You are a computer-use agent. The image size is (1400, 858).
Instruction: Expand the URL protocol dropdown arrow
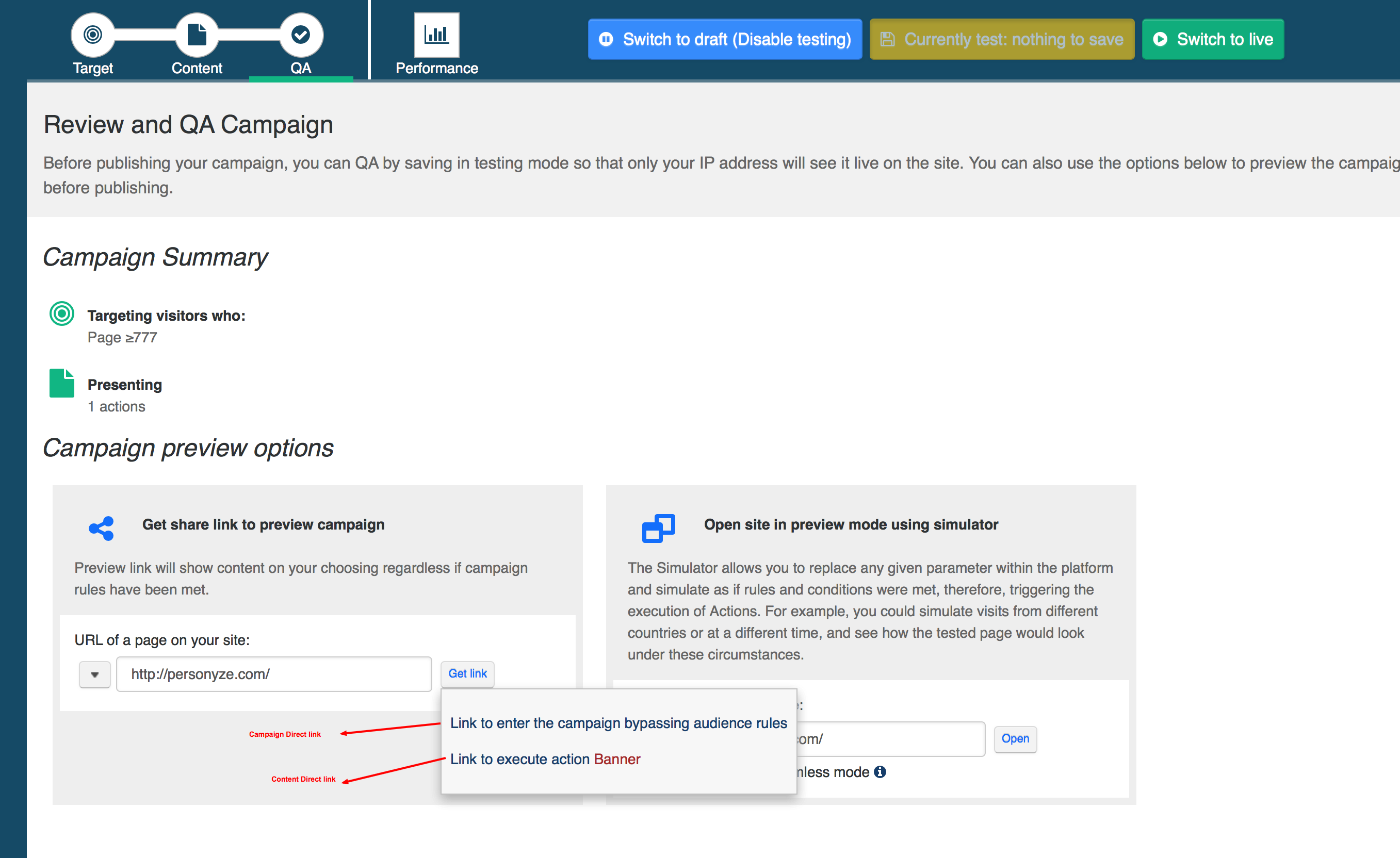coord(95,674)
